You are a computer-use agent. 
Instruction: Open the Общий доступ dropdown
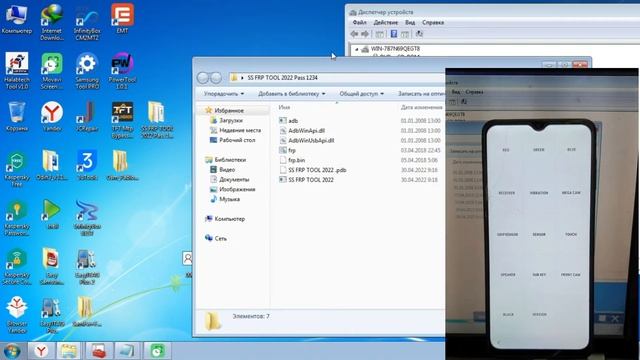click(x=361, y=94)
